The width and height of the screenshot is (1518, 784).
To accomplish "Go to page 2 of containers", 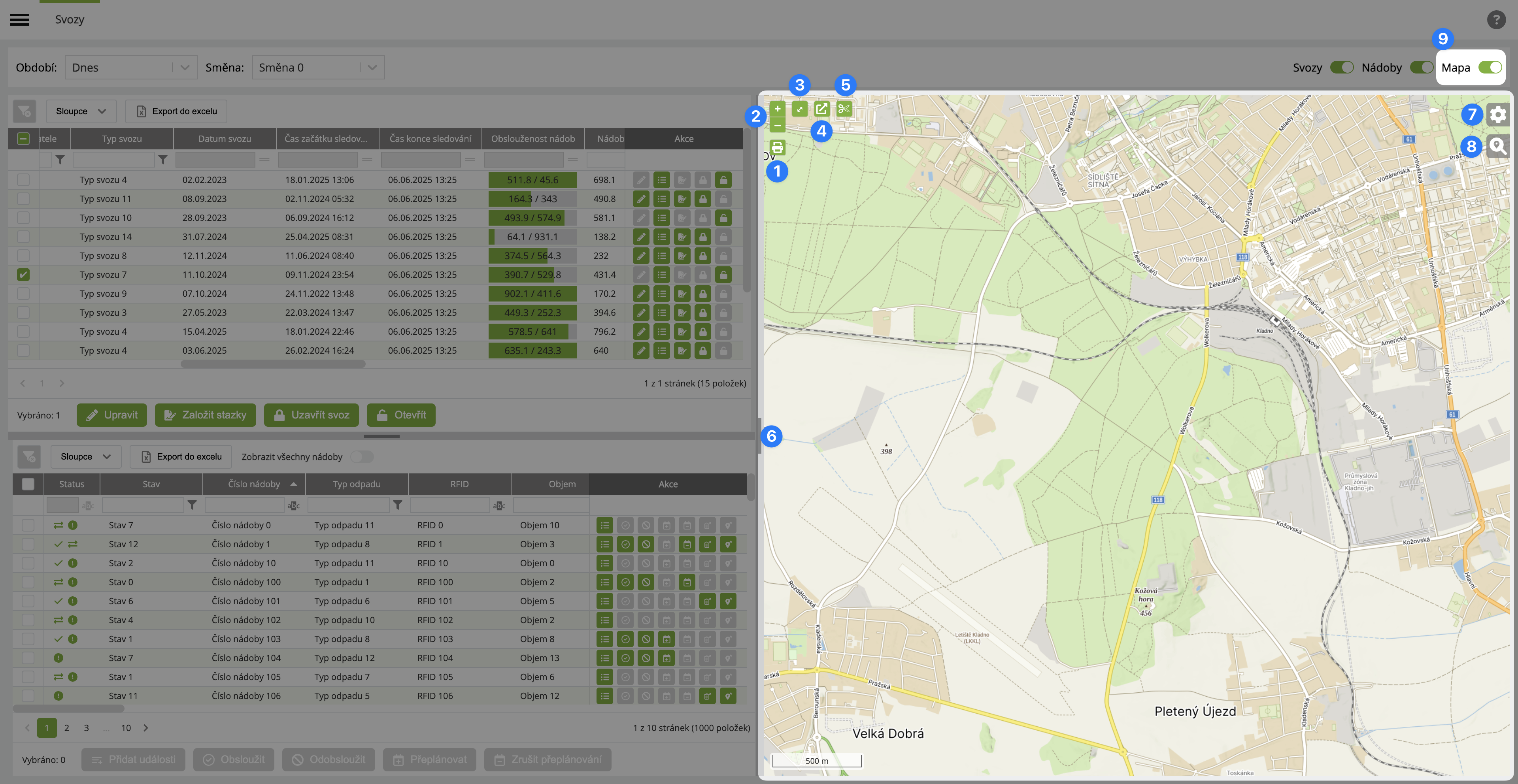I will (66, 728).
